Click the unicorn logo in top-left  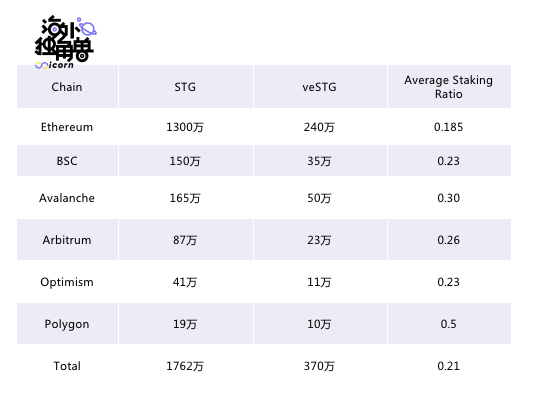point(65,42)
